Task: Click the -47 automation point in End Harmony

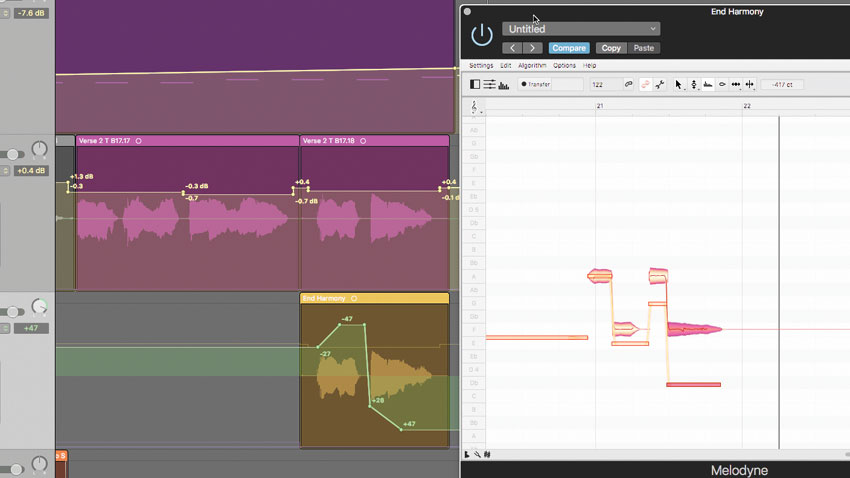Action: pyautogui.click(x=340, y=324)
